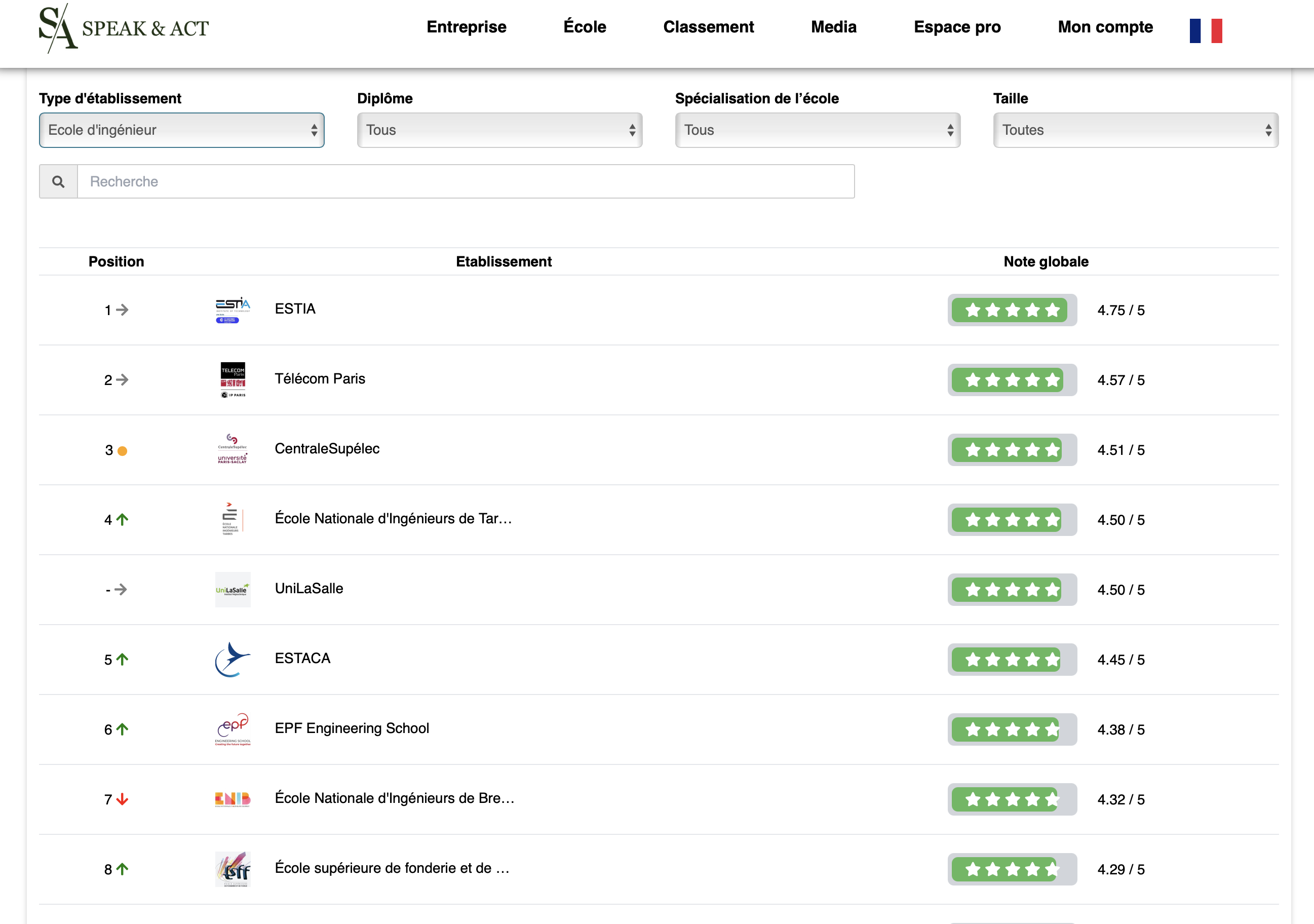
Task: Click the Recherche search field
Action: (x=466, y=181)
